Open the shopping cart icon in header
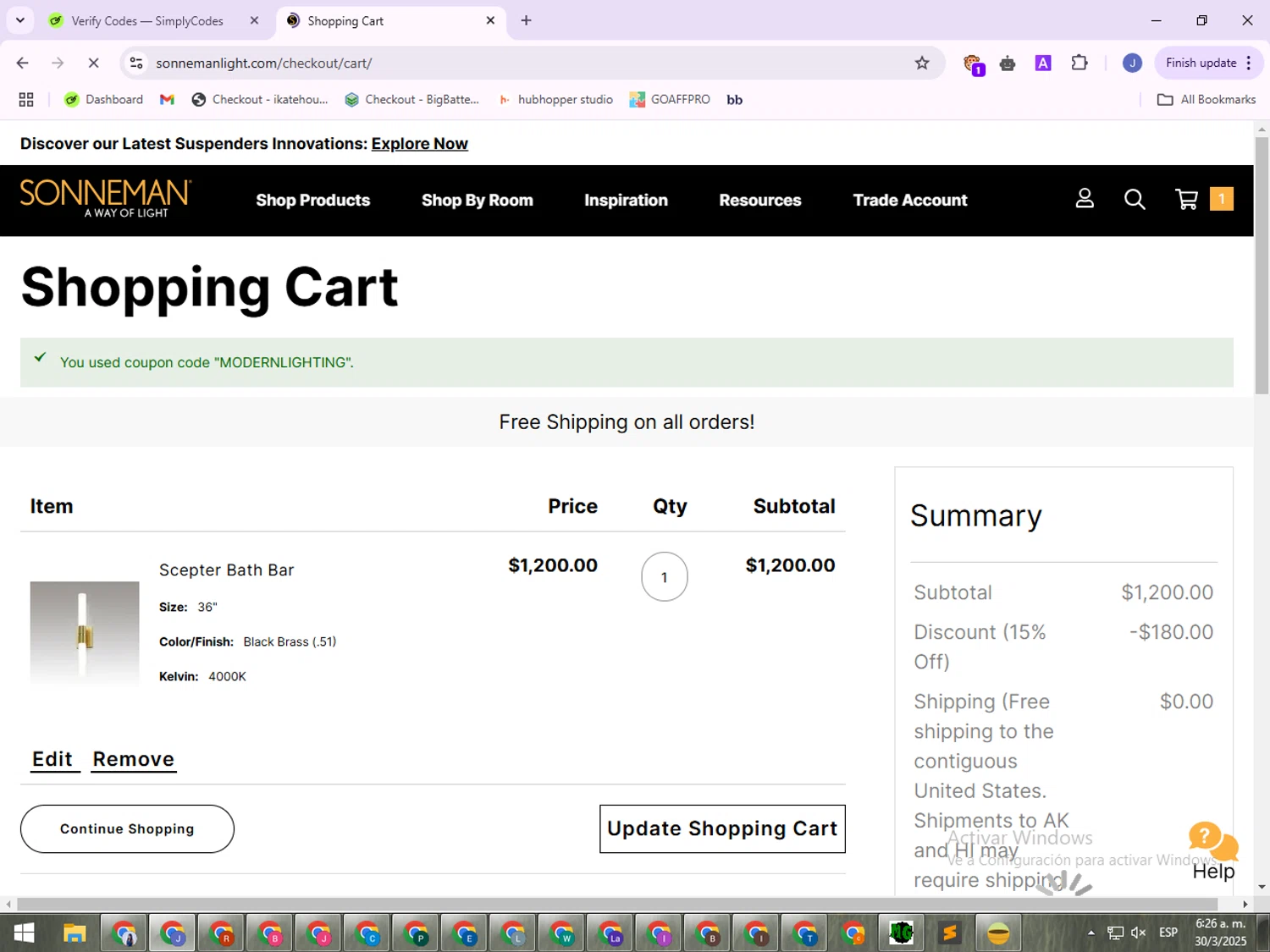Screen dimensions: 1270x952 (1187, 199)
